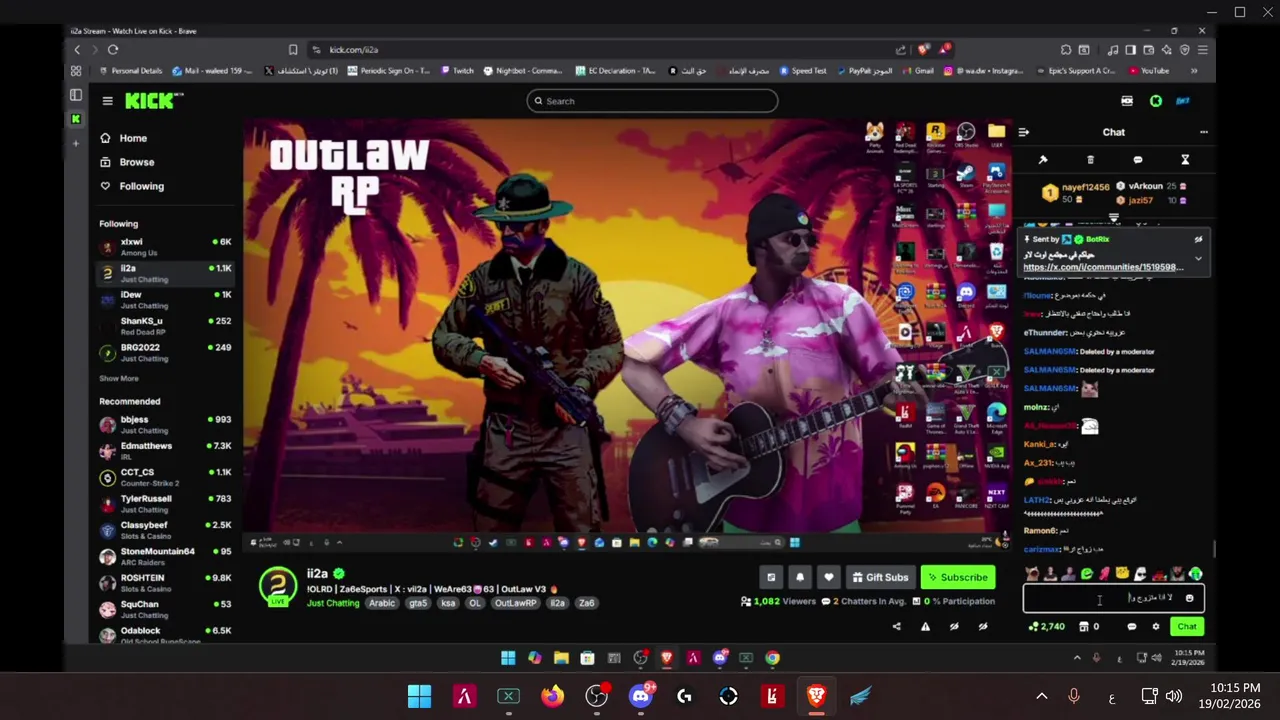Screen dimensions: 1280x720
Task: Click the KICK logo
Action: point(154,100)
